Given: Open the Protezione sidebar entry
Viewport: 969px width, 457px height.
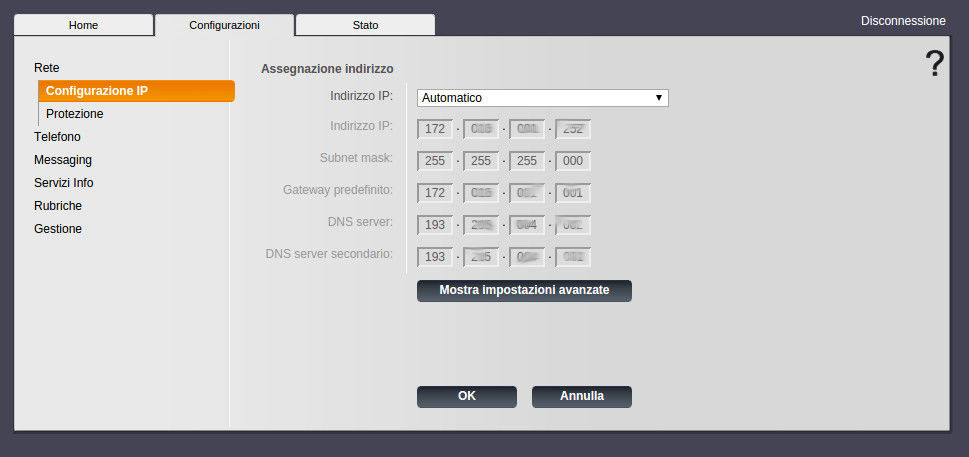Looking at the screenshot, I should coord(74,114).
